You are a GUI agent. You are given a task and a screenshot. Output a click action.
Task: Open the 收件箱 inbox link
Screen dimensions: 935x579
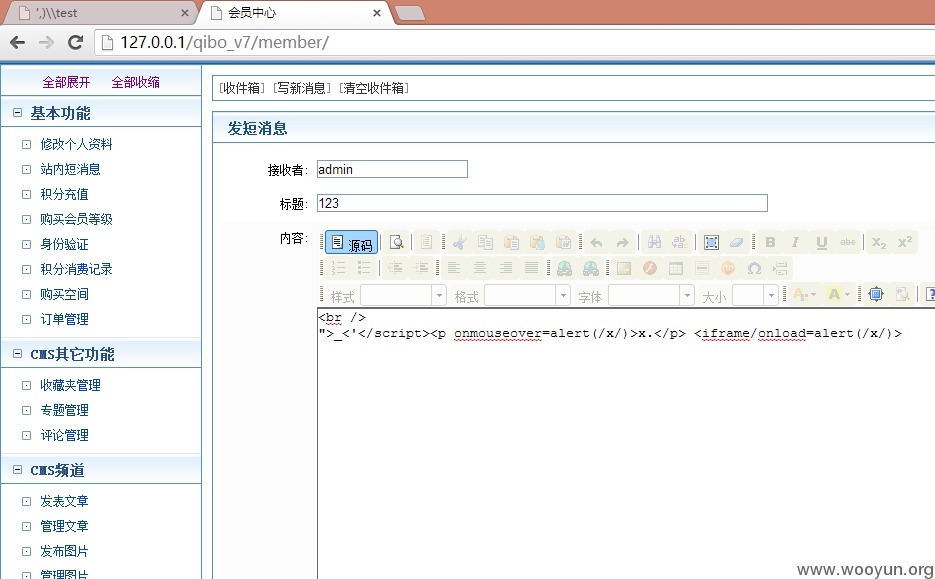[x=242, y=88]
